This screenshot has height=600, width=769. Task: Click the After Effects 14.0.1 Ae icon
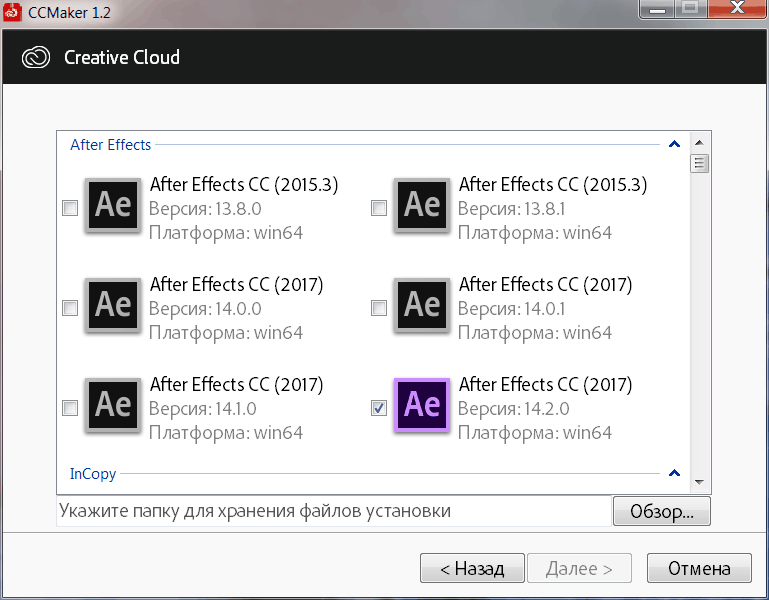[x=422, y=305]
